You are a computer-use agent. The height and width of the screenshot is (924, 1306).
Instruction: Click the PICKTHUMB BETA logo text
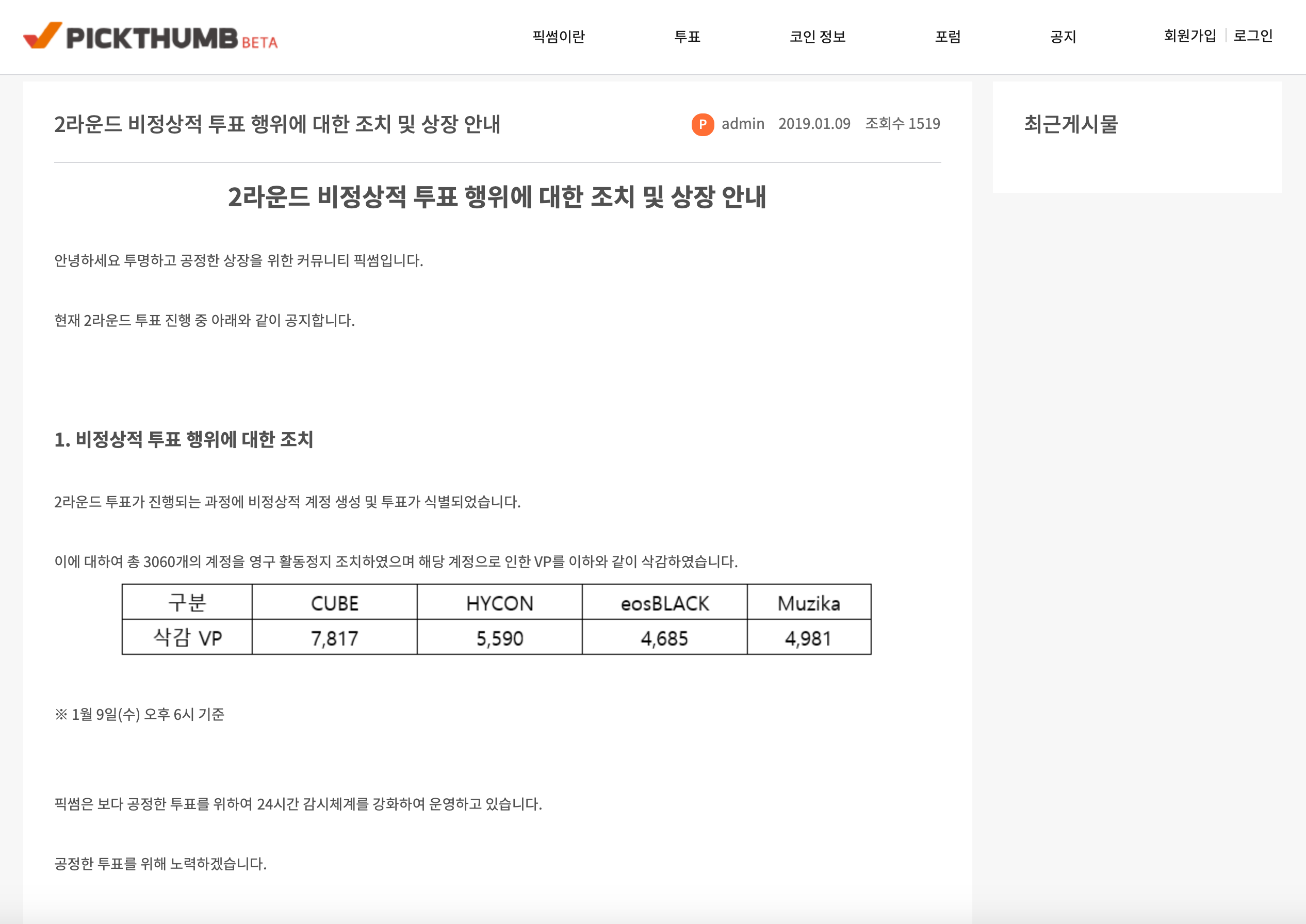click(171, 38)
